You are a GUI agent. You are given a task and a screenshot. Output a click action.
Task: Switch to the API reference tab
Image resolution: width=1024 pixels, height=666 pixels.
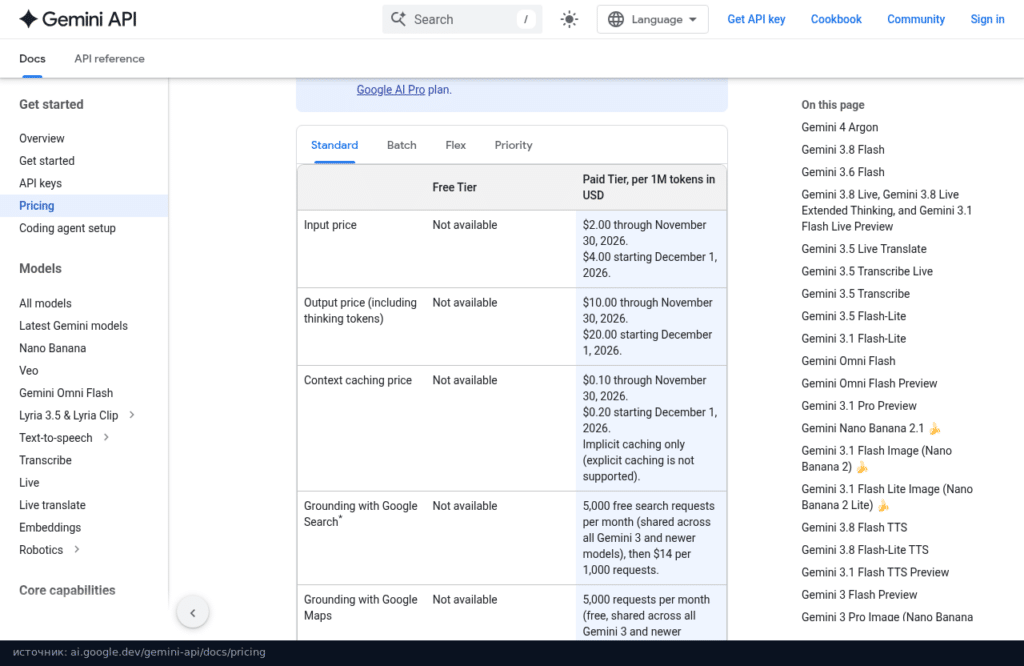click(109, 59)
